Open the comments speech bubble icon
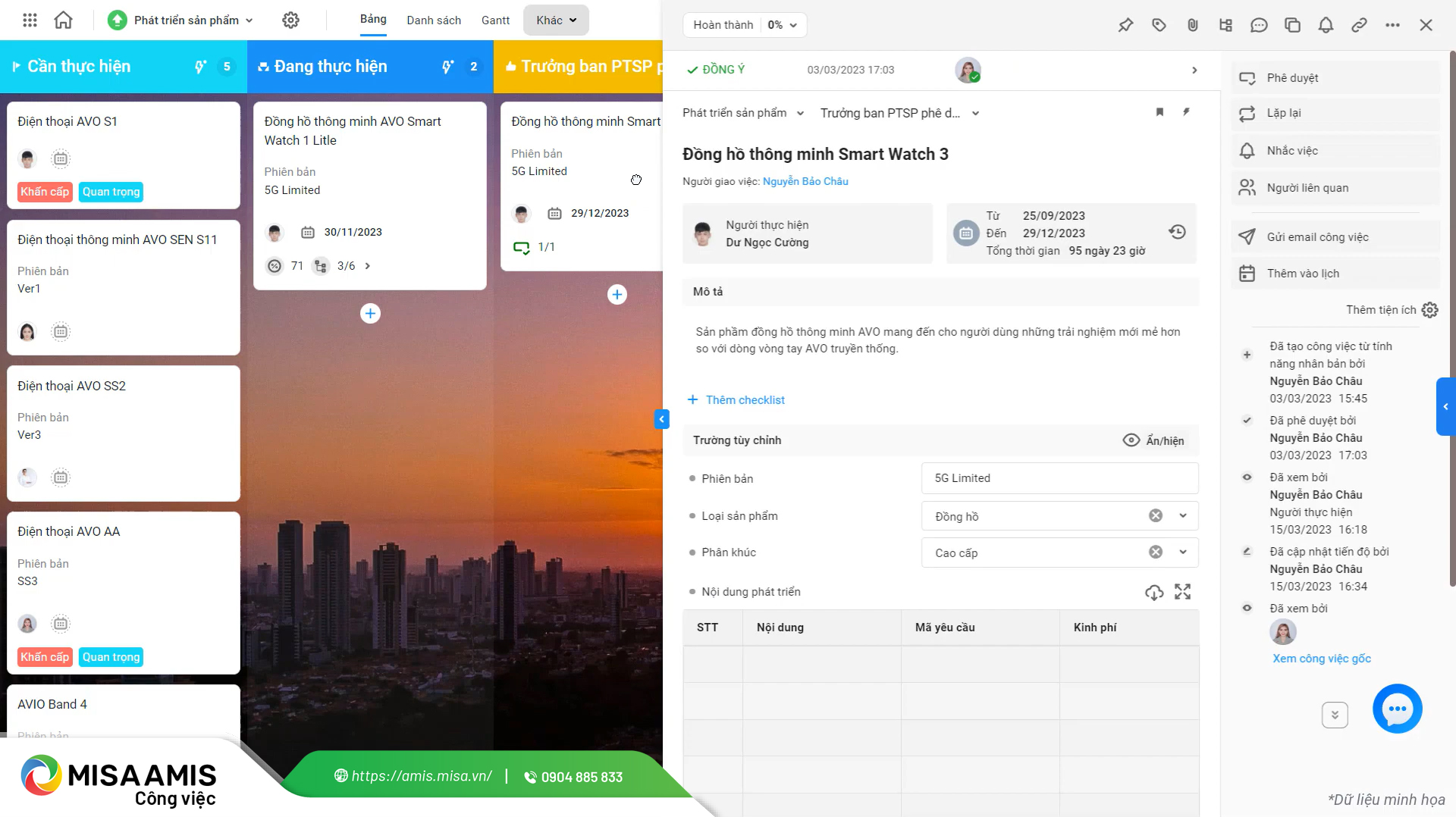 coord(1259,25)
